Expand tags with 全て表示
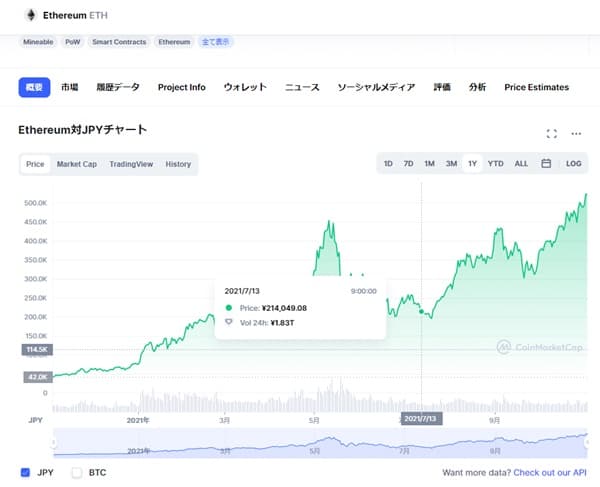Image resolution: width=600 pixels, height=487 pixels. (217, 42)
